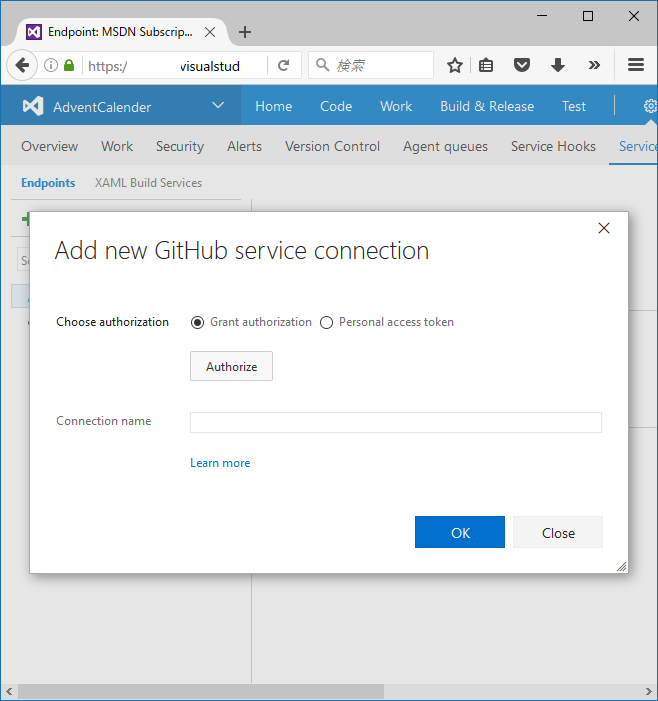Open a new browser tab
The image size is (658, 701).
tap(245, 32)
